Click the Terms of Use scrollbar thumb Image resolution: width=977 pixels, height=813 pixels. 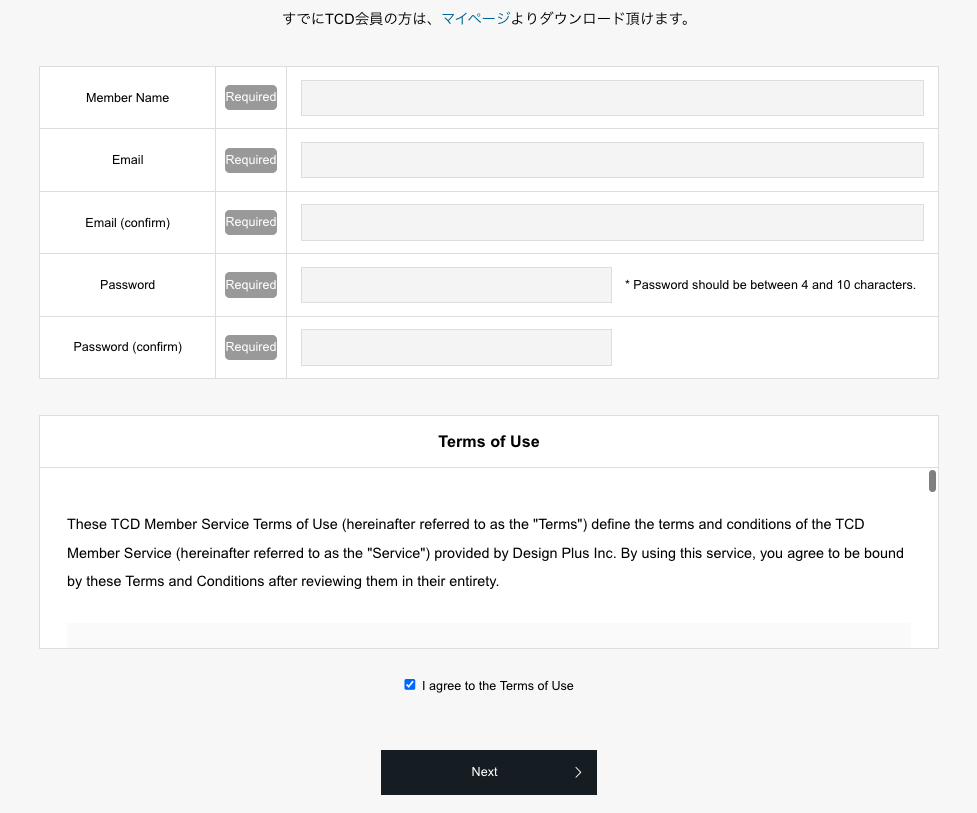click(932, 481)
